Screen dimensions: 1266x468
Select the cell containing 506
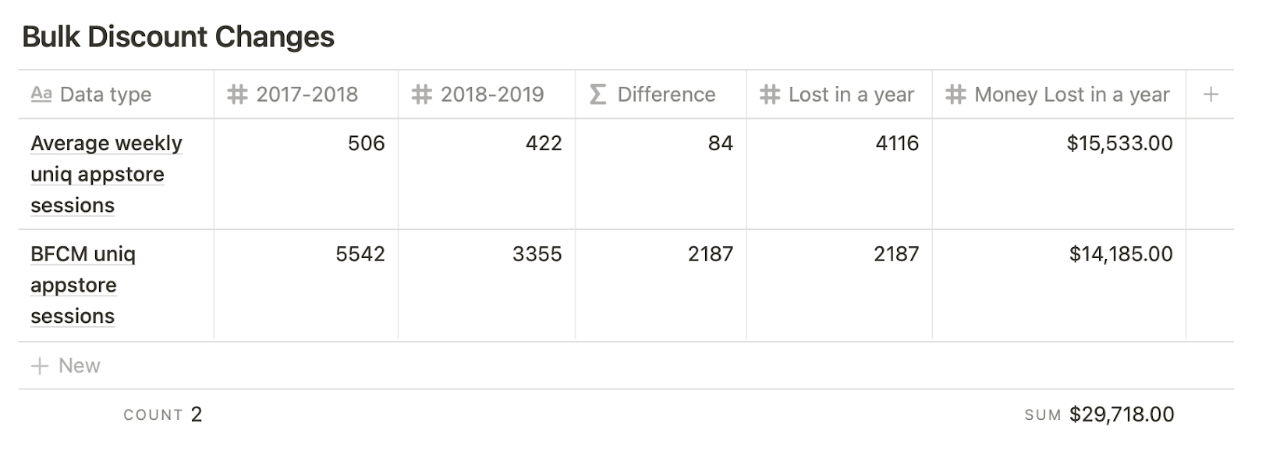tap(306, 174)
